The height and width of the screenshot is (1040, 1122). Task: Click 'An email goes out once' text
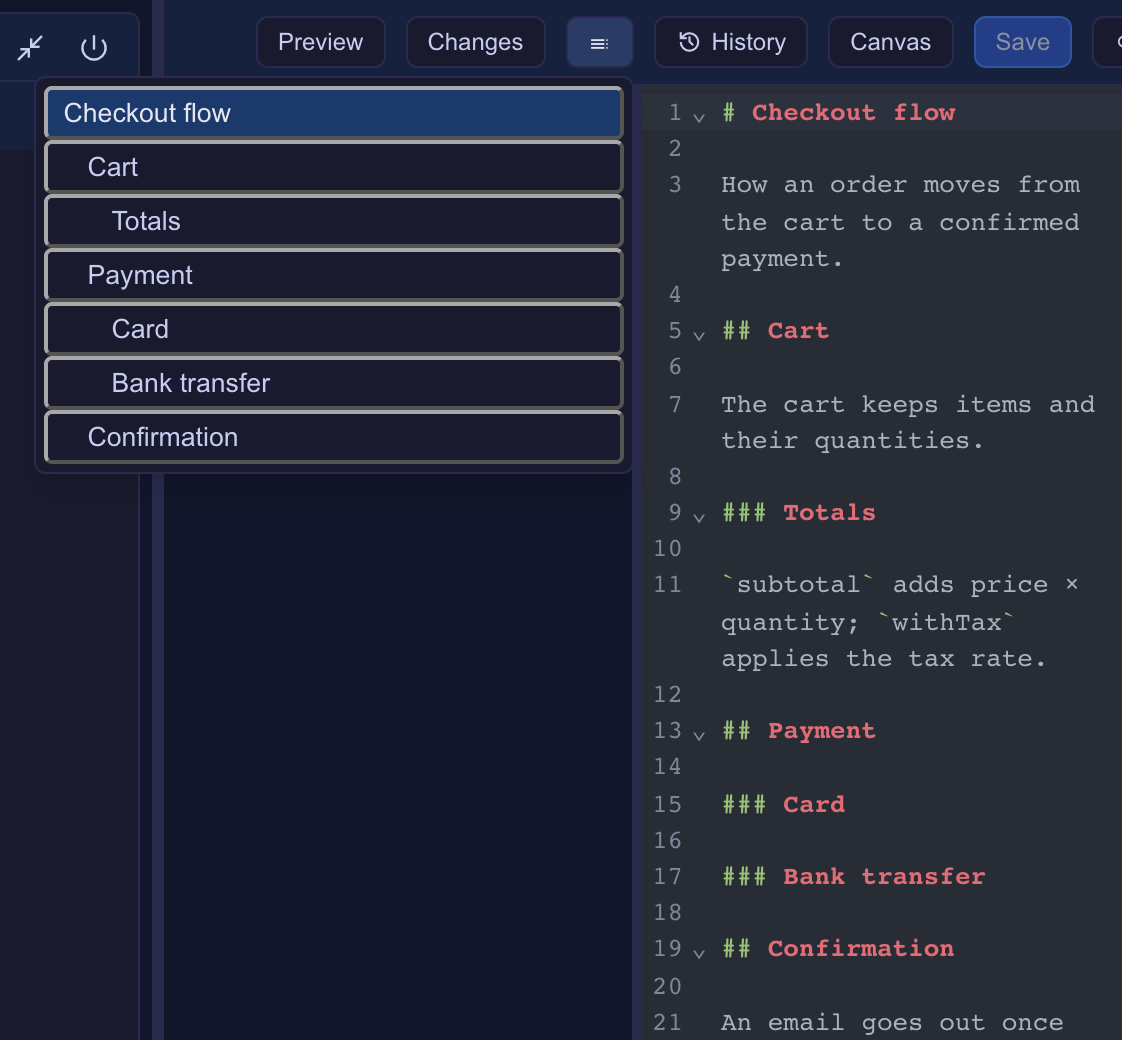[x=892, y=1023]
